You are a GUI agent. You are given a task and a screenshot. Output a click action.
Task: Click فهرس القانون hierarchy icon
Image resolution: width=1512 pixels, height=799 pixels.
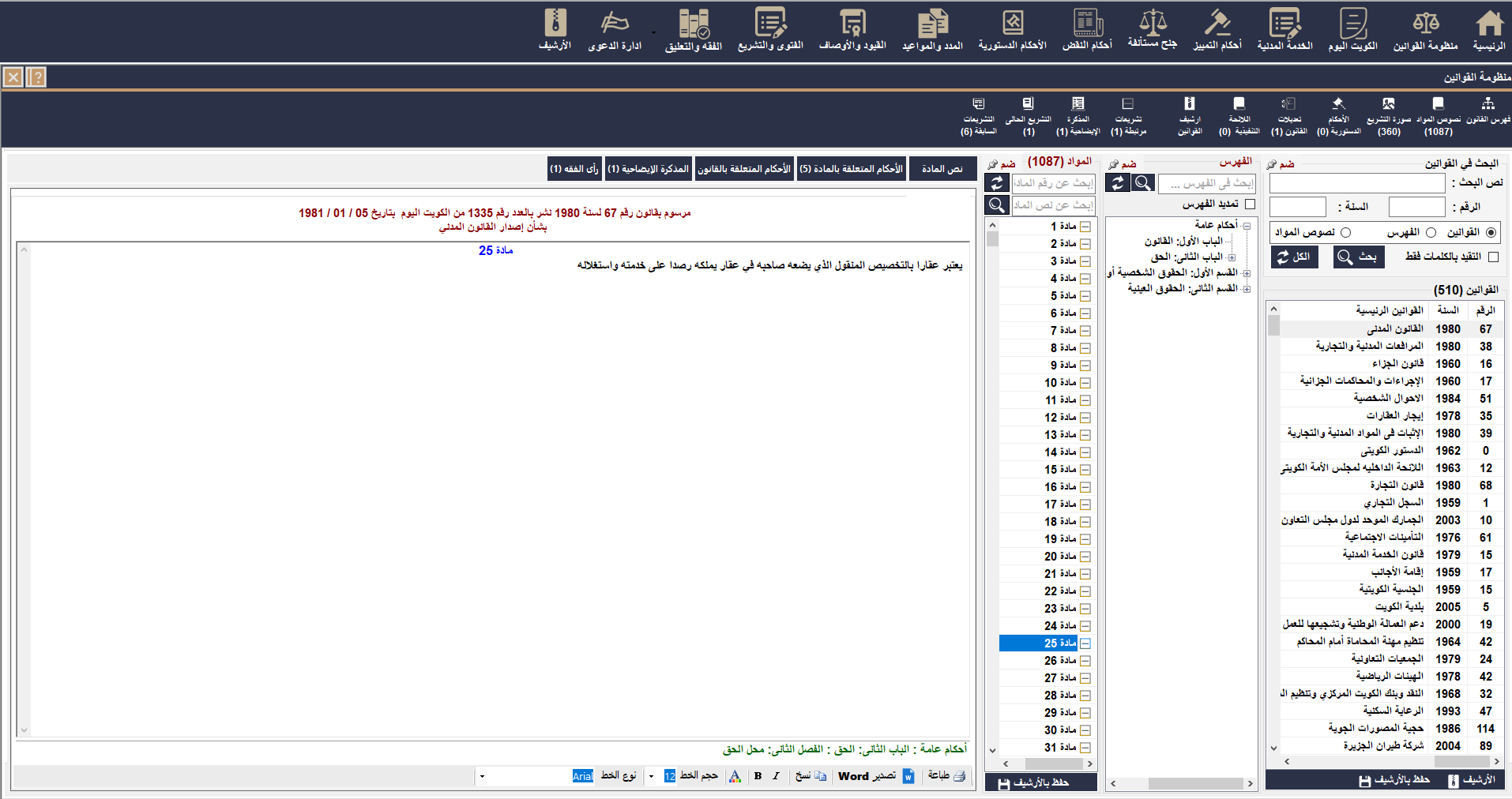1488,115
